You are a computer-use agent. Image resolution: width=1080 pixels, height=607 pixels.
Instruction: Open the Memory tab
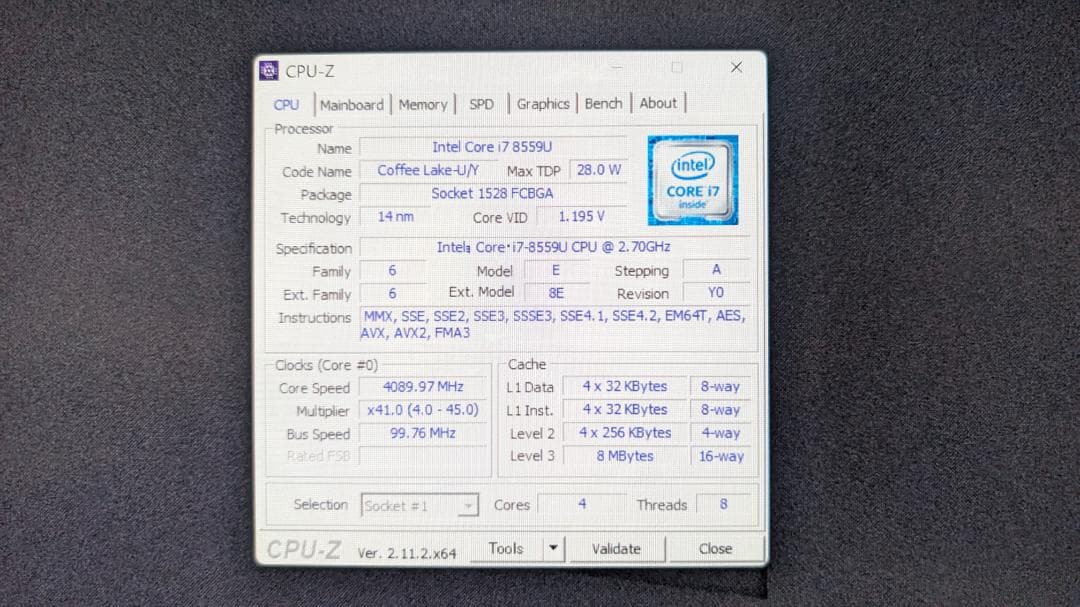423,104
